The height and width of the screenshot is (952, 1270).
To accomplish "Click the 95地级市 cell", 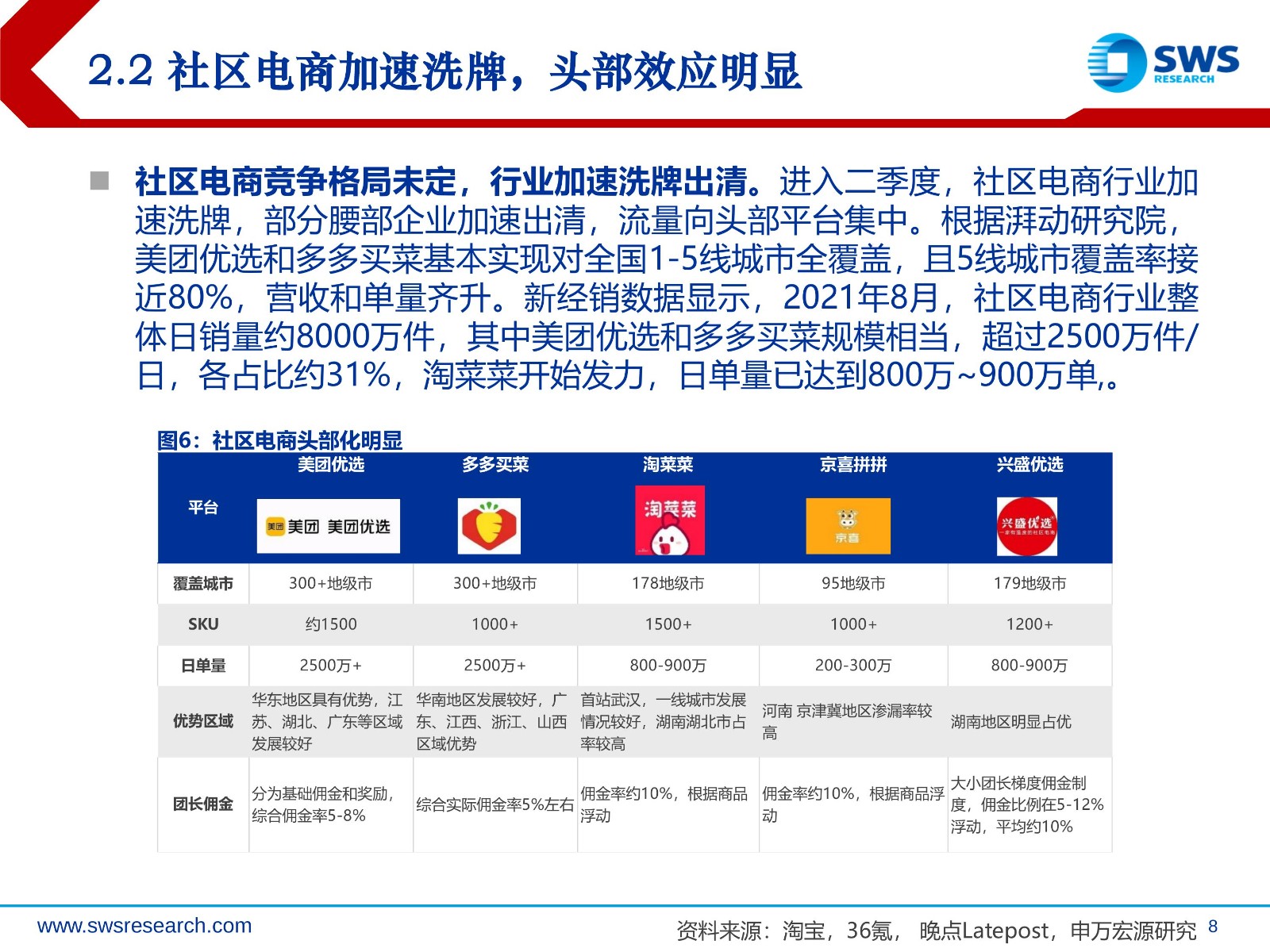I will click(x=853, y=584).
